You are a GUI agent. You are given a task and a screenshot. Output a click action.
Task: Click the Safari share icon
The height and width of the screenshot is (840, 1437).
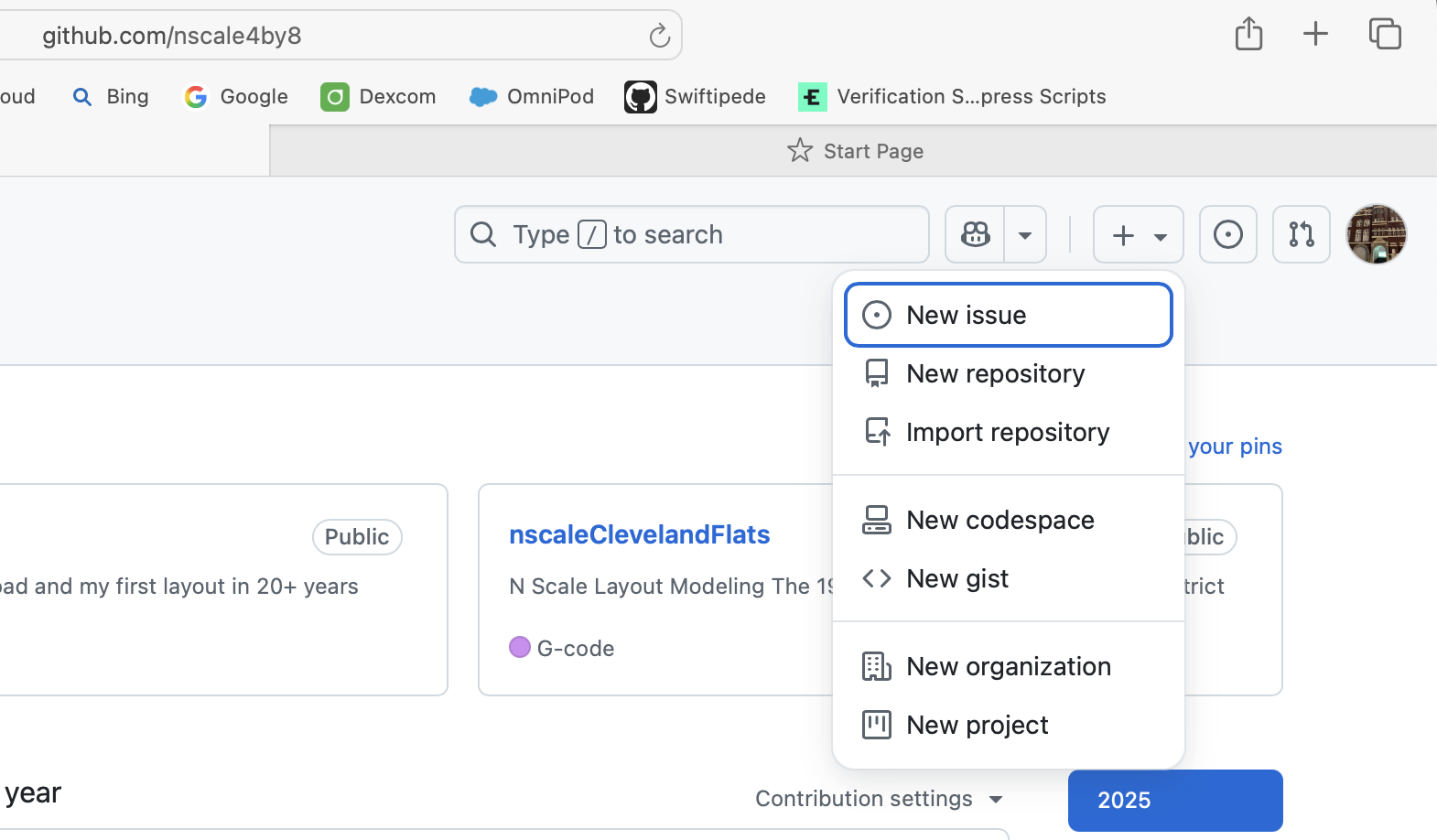click(x=1248, y=34)
